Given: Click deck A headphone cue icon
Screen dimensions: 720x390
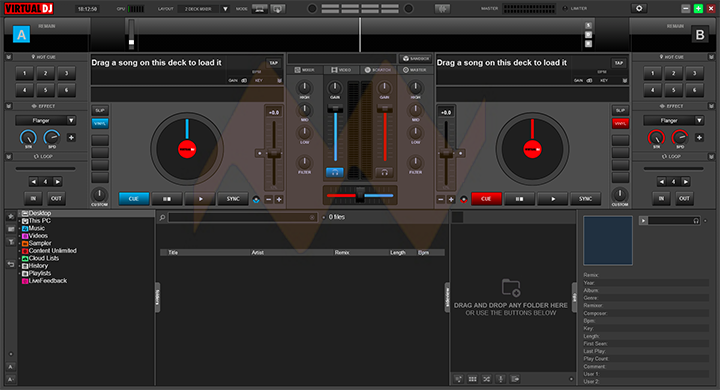Looking at the screenshot, I should click(x=335, y=173).
